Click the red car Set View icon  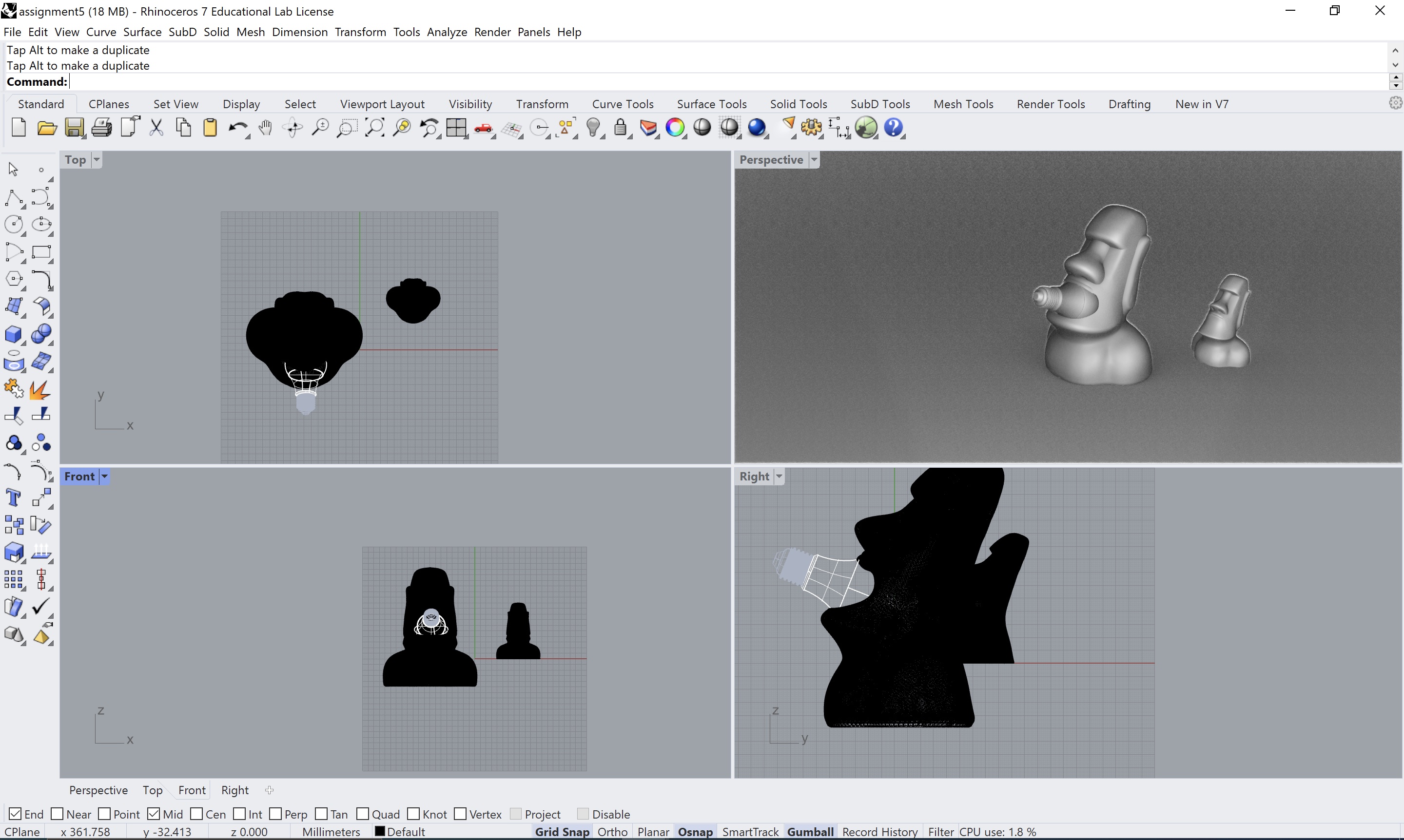pyautogui.click(x=483, y=129)
